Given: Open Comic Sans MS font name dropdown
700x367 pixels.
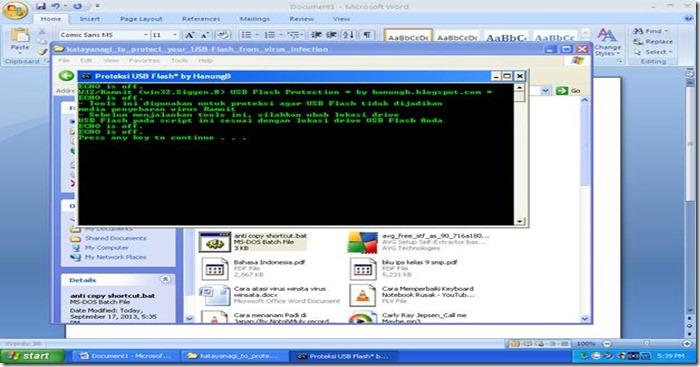Looking at the screenshot, I should 146,35.
